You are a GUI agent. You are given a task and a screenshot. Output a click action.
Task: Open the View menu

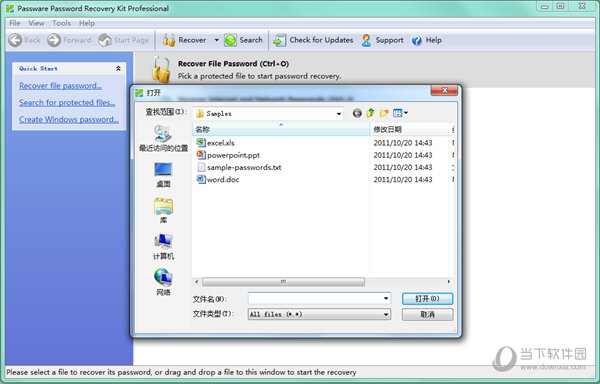[x=36, y=23]
